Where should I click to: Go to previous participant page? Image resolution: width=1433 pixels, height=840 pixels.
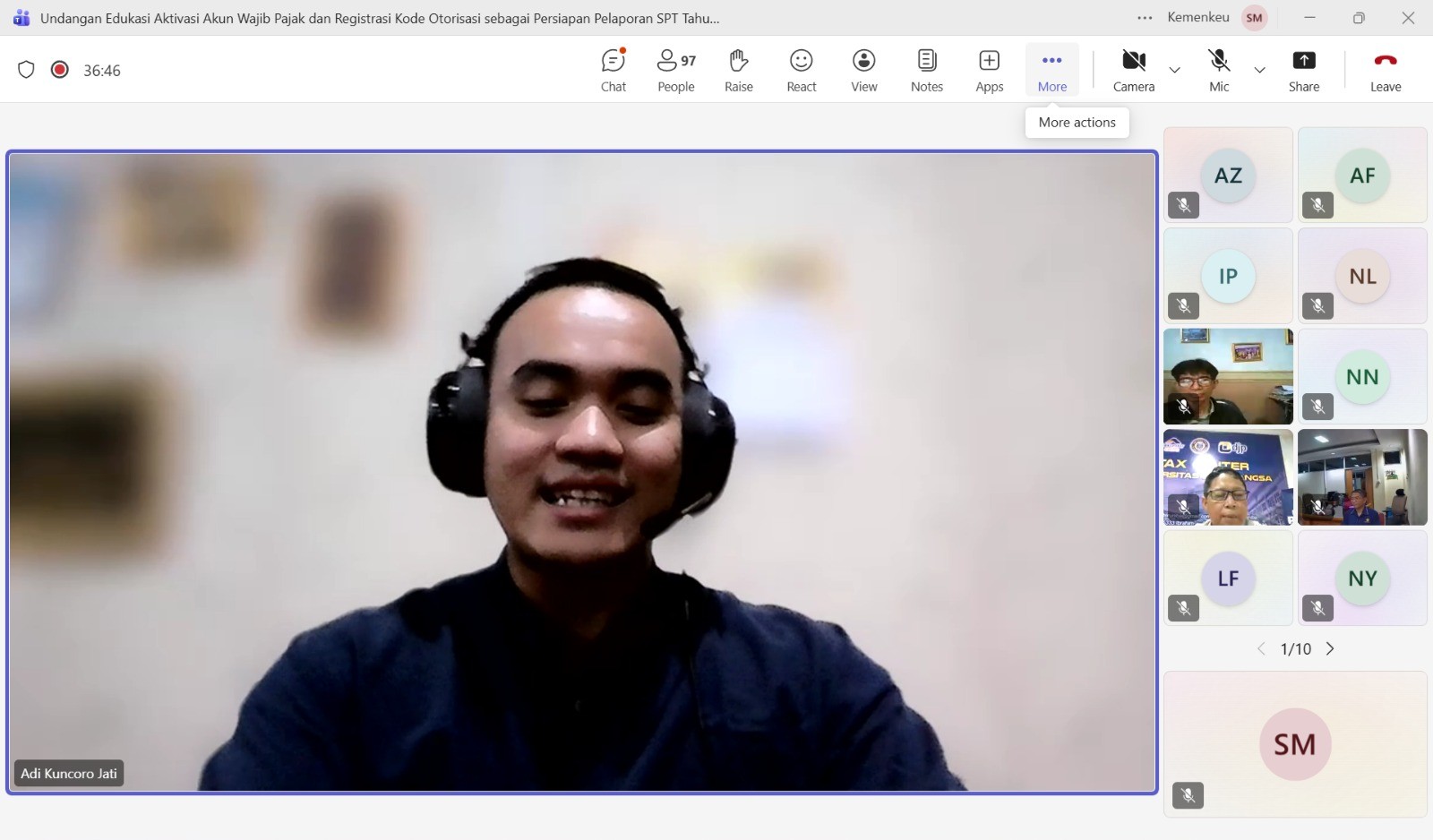coord(1261,648)
